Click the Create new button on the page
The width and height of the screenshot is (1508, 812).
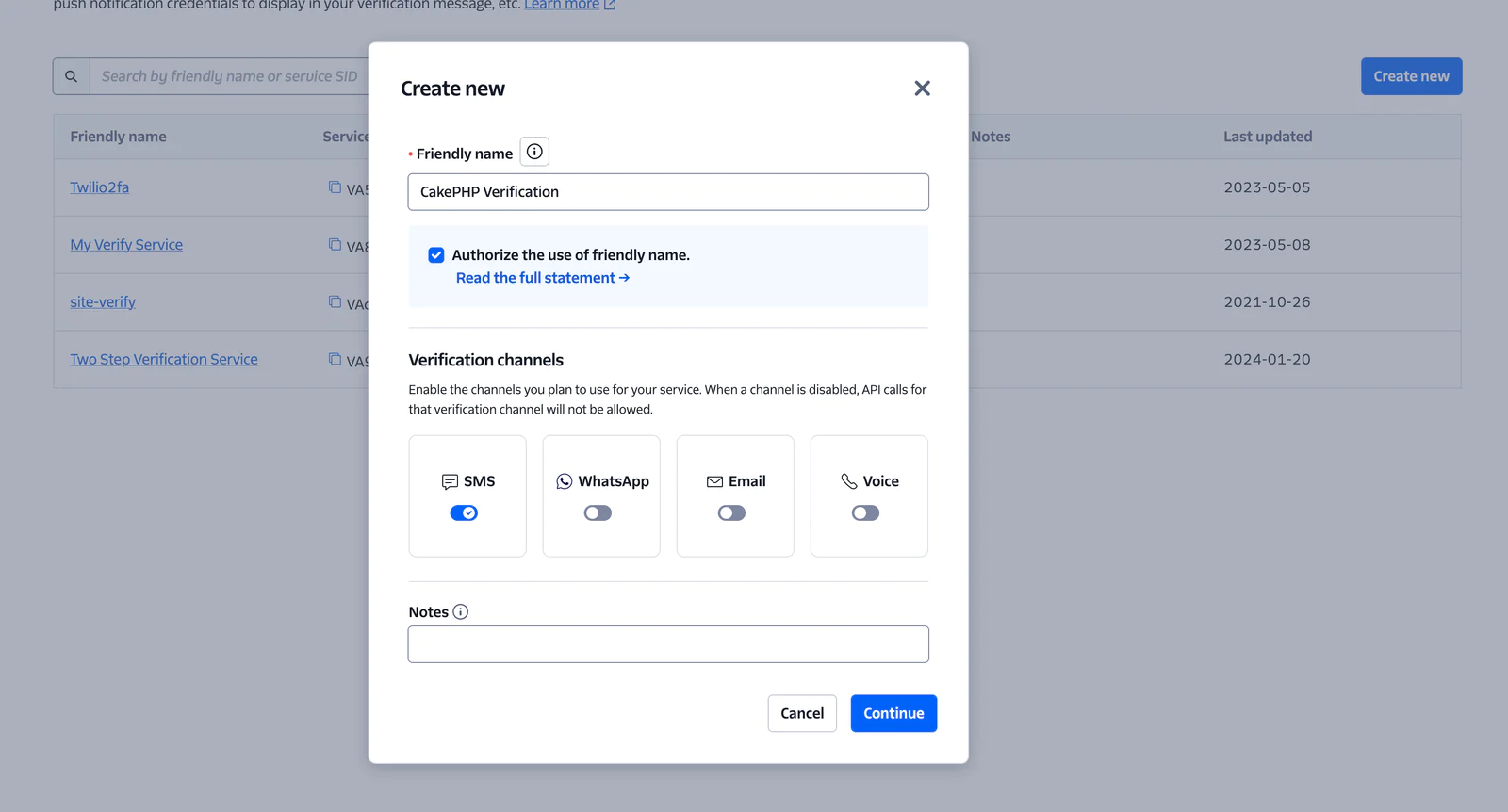coord(1411,76)
